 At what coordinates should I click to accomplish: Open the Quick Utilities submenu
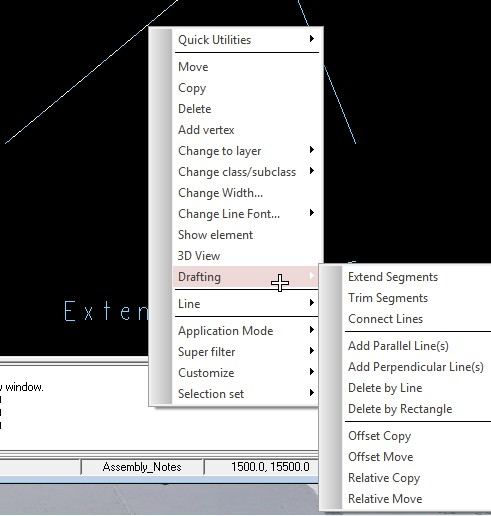click(246, 40)
